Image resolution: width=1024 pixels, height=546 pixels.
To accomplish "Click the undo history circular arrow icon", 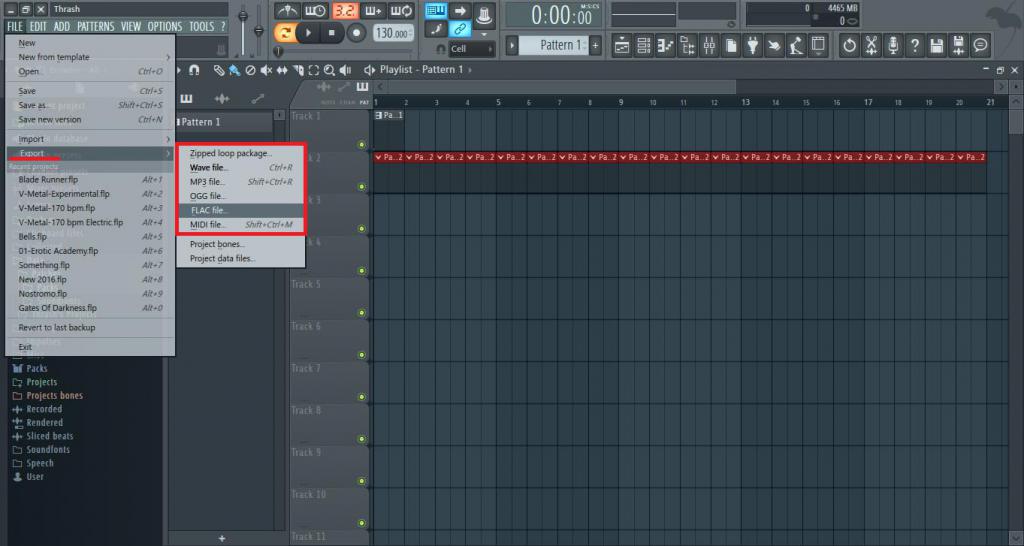I will (x=849, y=45).
